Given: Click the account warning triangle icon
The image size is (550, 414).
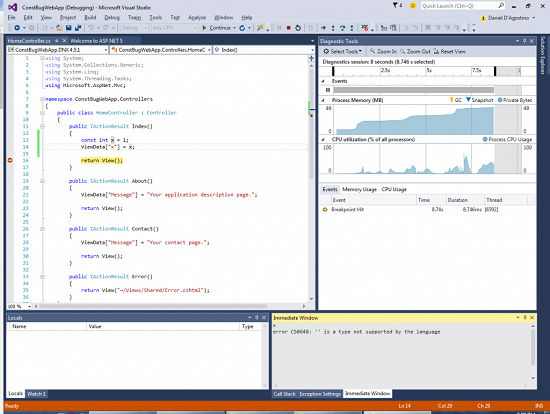Looking at the screenshot, I should (483, 18).
